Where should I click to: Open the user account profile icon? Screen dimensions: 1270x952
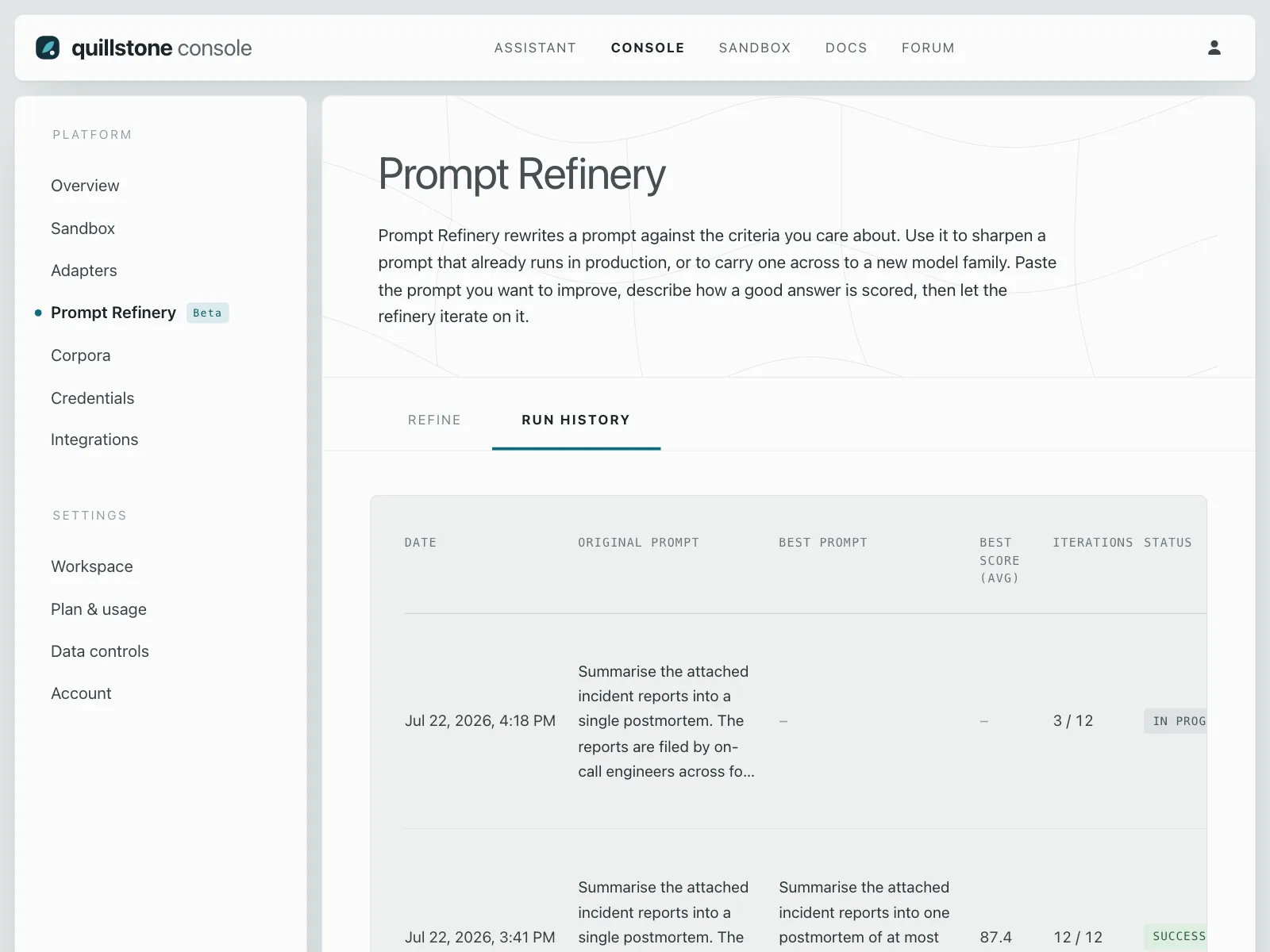[x=1214, y=48]
